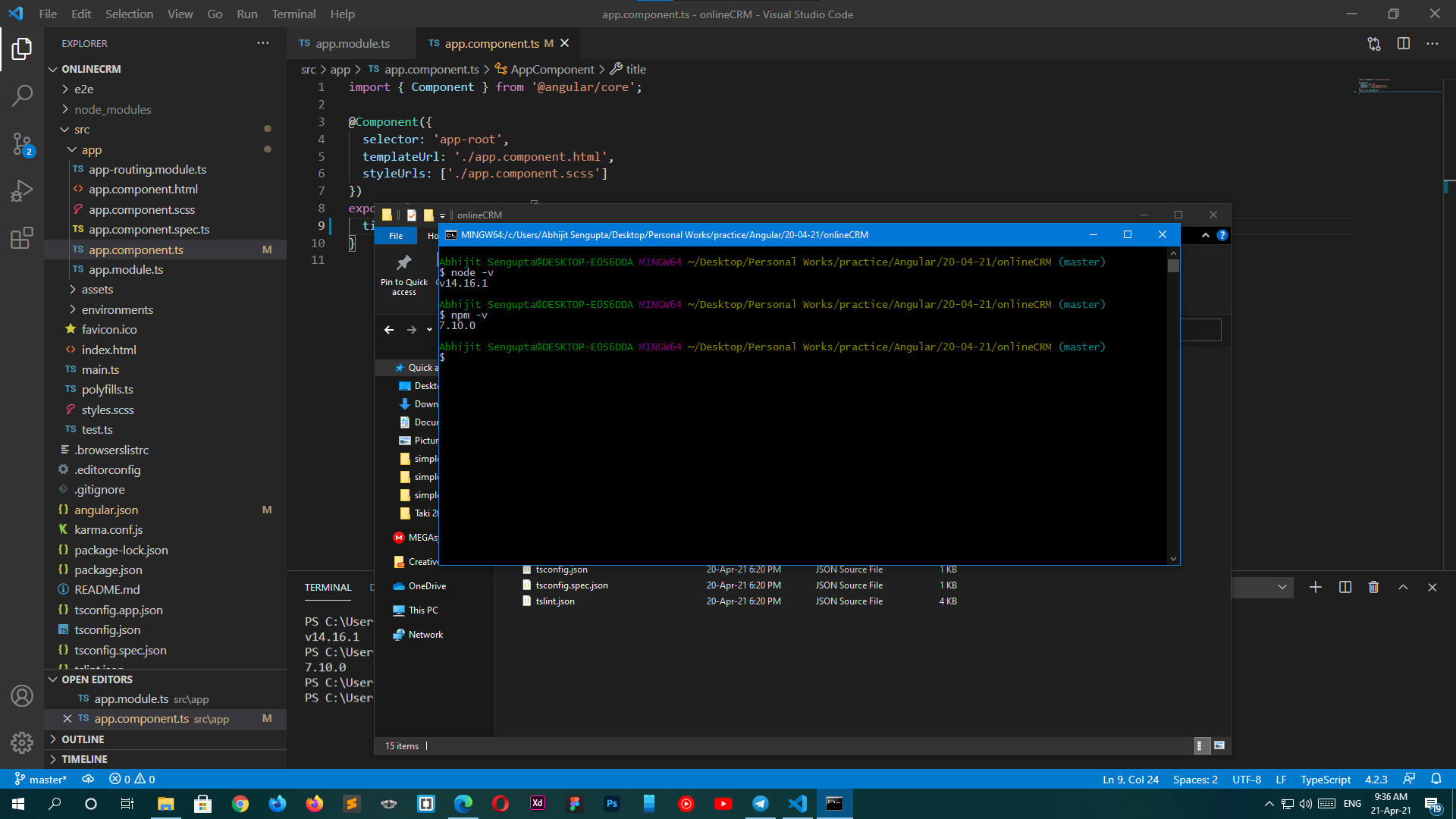Open the Terminal menu
This screenshot has width=1456, height=819.
pos(293,14)
